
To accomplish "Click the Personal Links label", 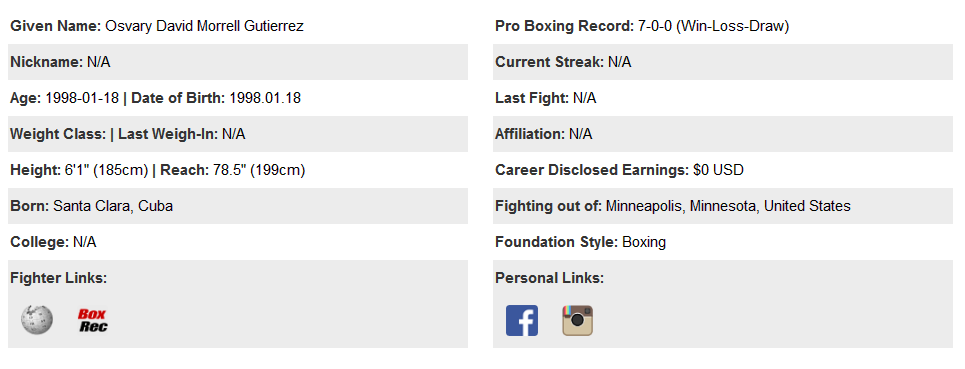I will (550, 278).
